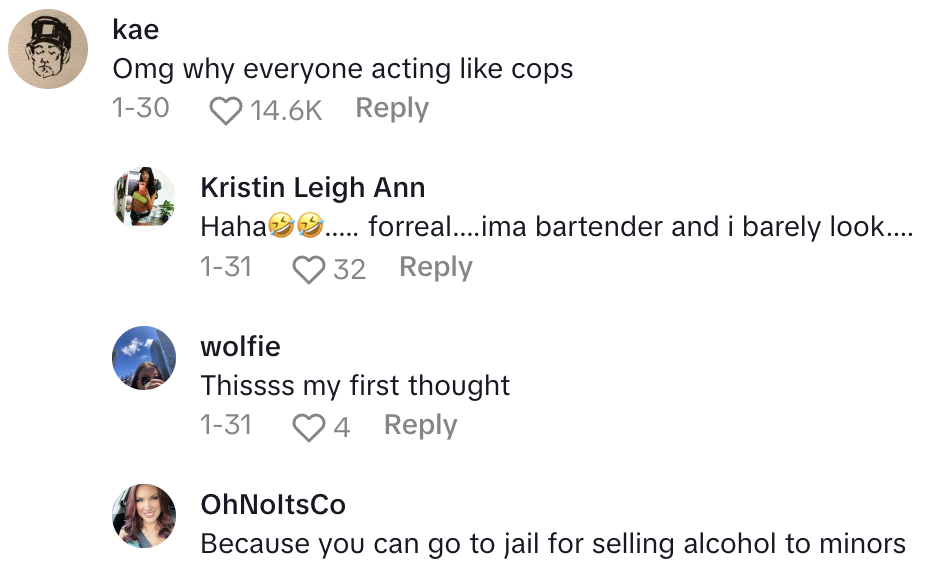Viewport: 944px width, 570px height.
Task: Hit Reply below wolfie's comment
Action: coord(420,425)
